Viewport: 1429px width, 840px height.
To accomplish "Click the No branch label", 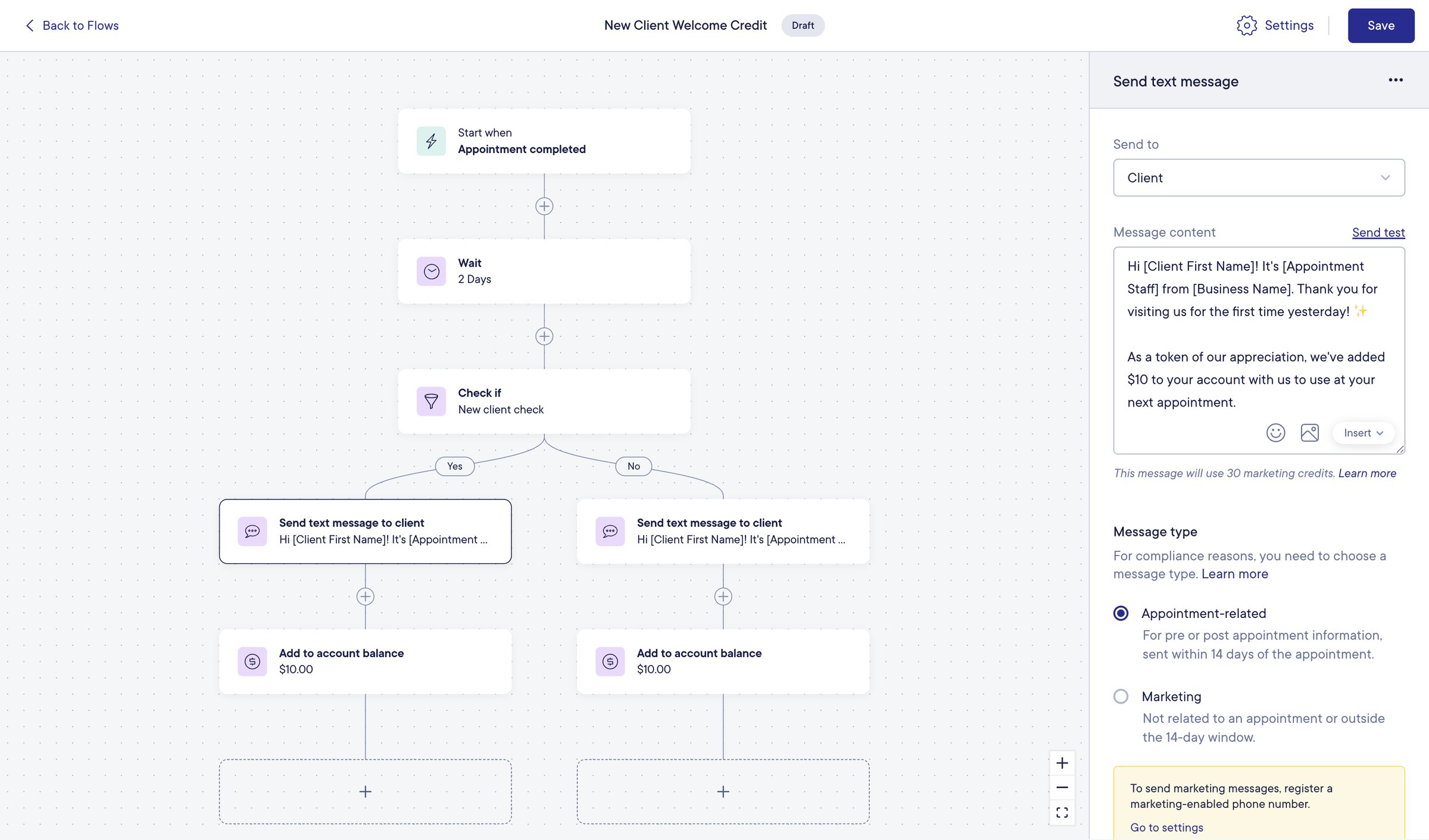I will click(x=634, y=466).
